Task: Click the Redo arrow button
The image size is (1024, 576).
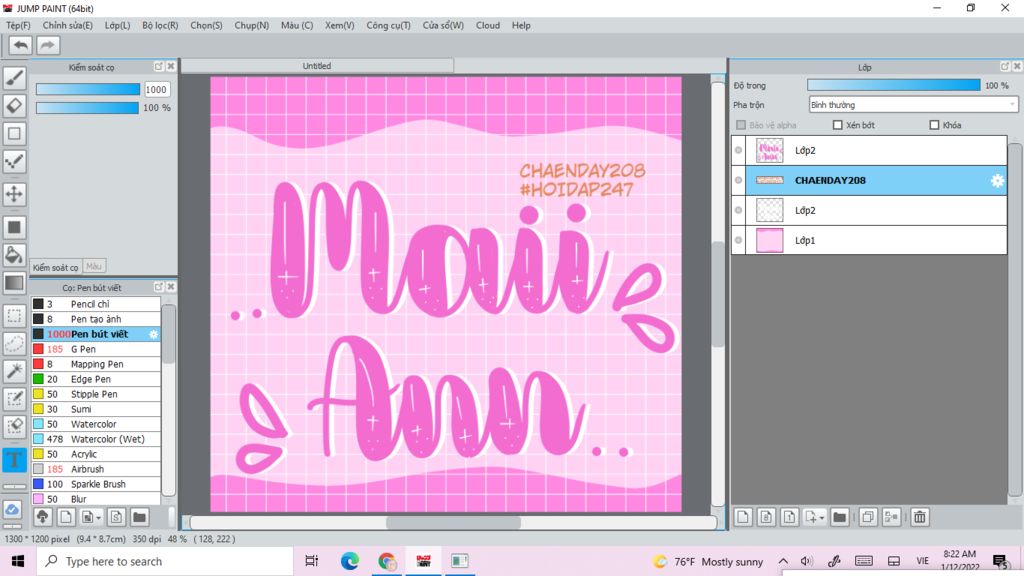Action: [x=48, y=45]
